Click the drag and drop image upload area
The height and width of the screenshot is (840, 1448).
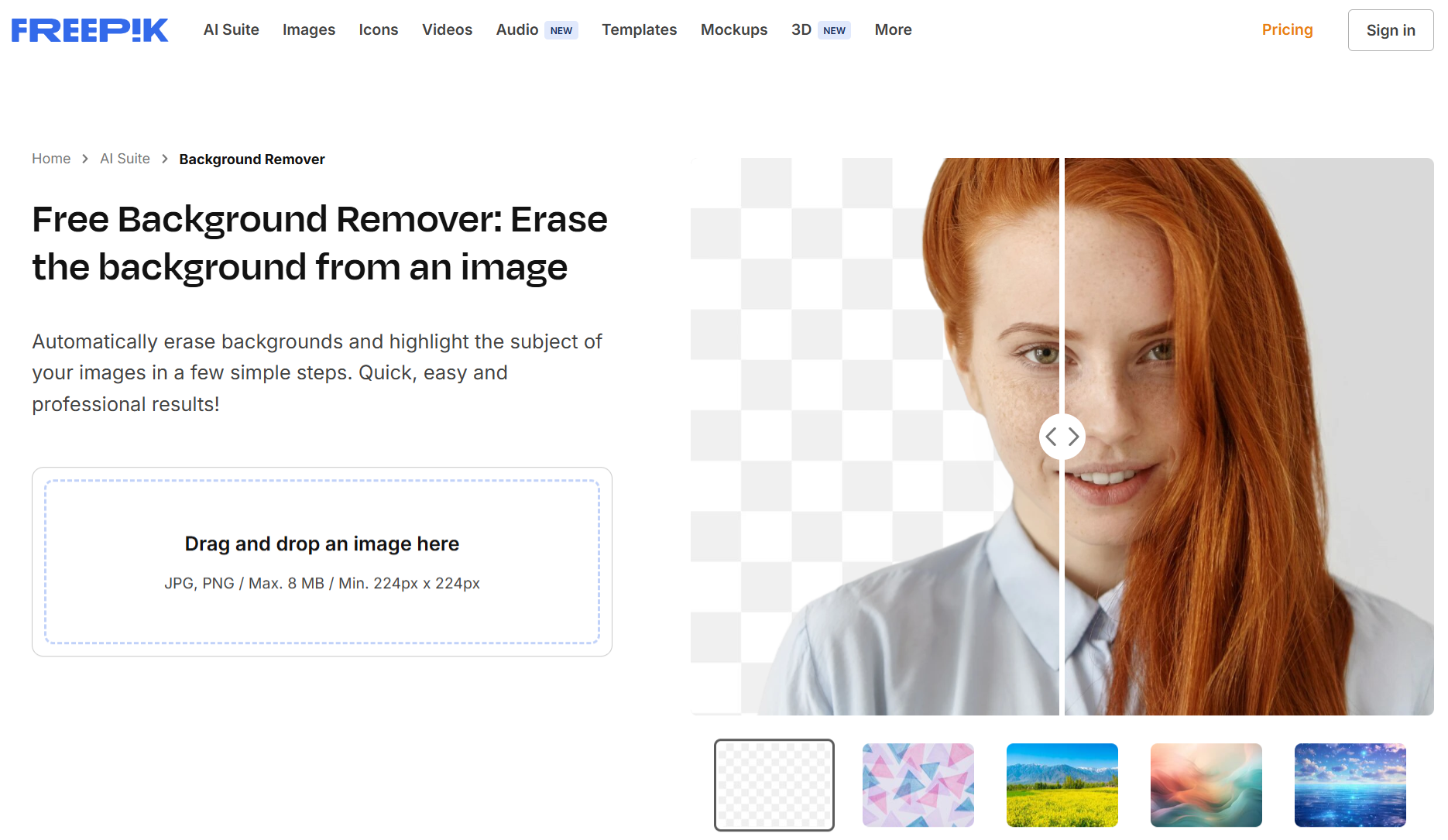(x=322, y=561)
